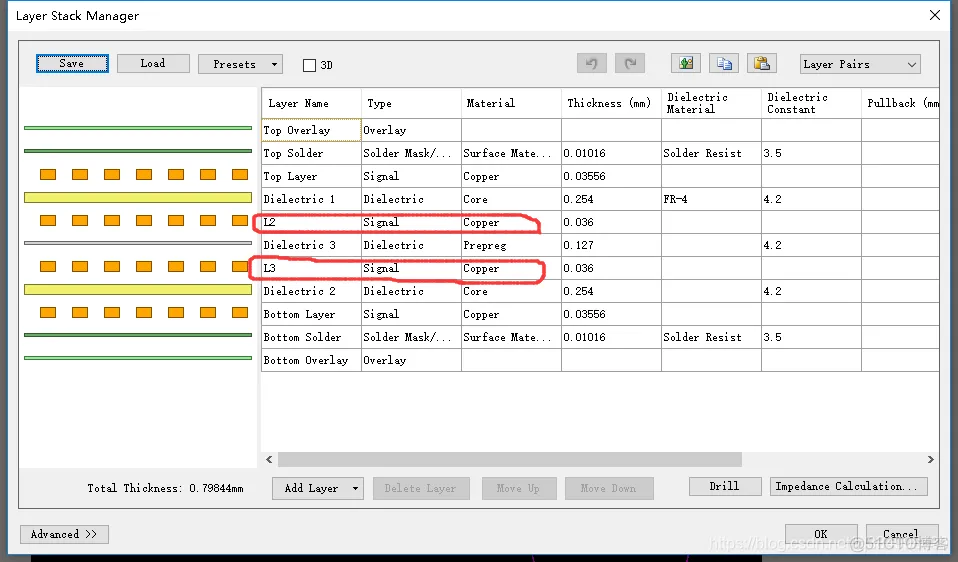This screenshot has height=562, width=958.
Task: Select the Top Overlay layer name cell
Action: tap(312, 130)
